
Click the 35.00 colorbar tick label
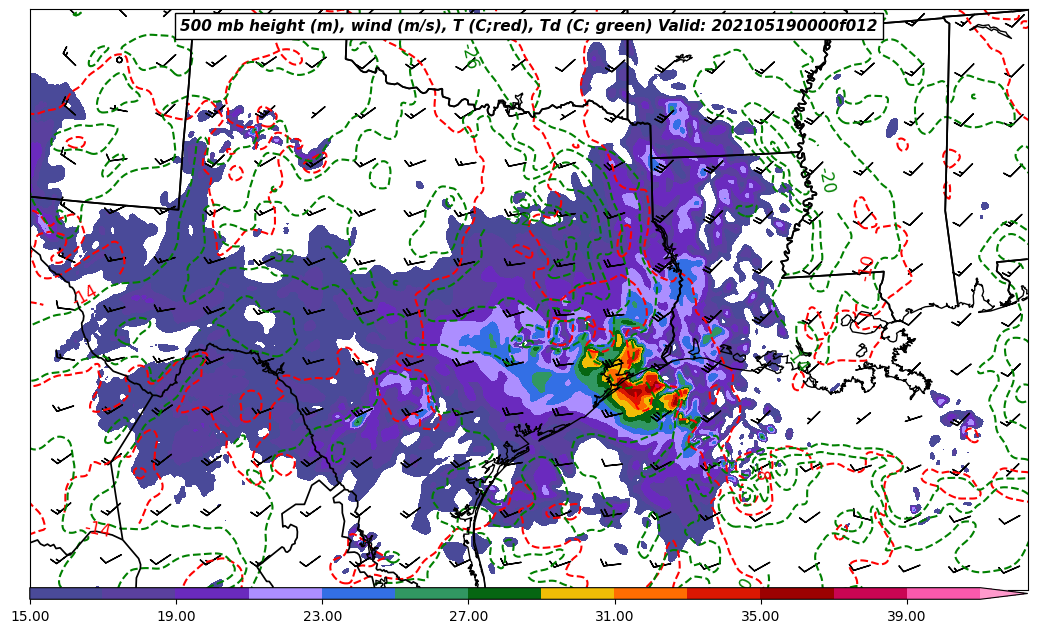click(760, 616)
